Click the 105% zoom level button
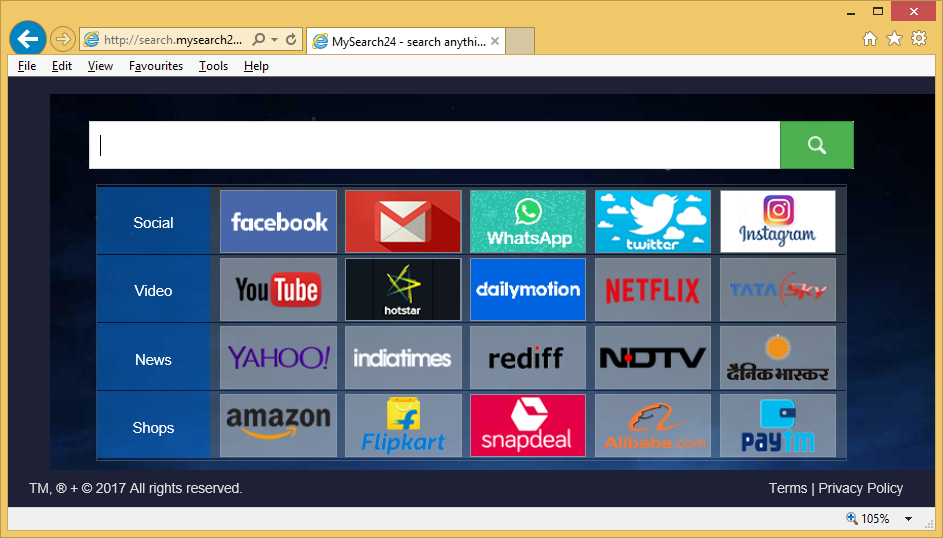The width and height of the screenshot is (943, 538). pyautogui.click(x=868, y=519)
